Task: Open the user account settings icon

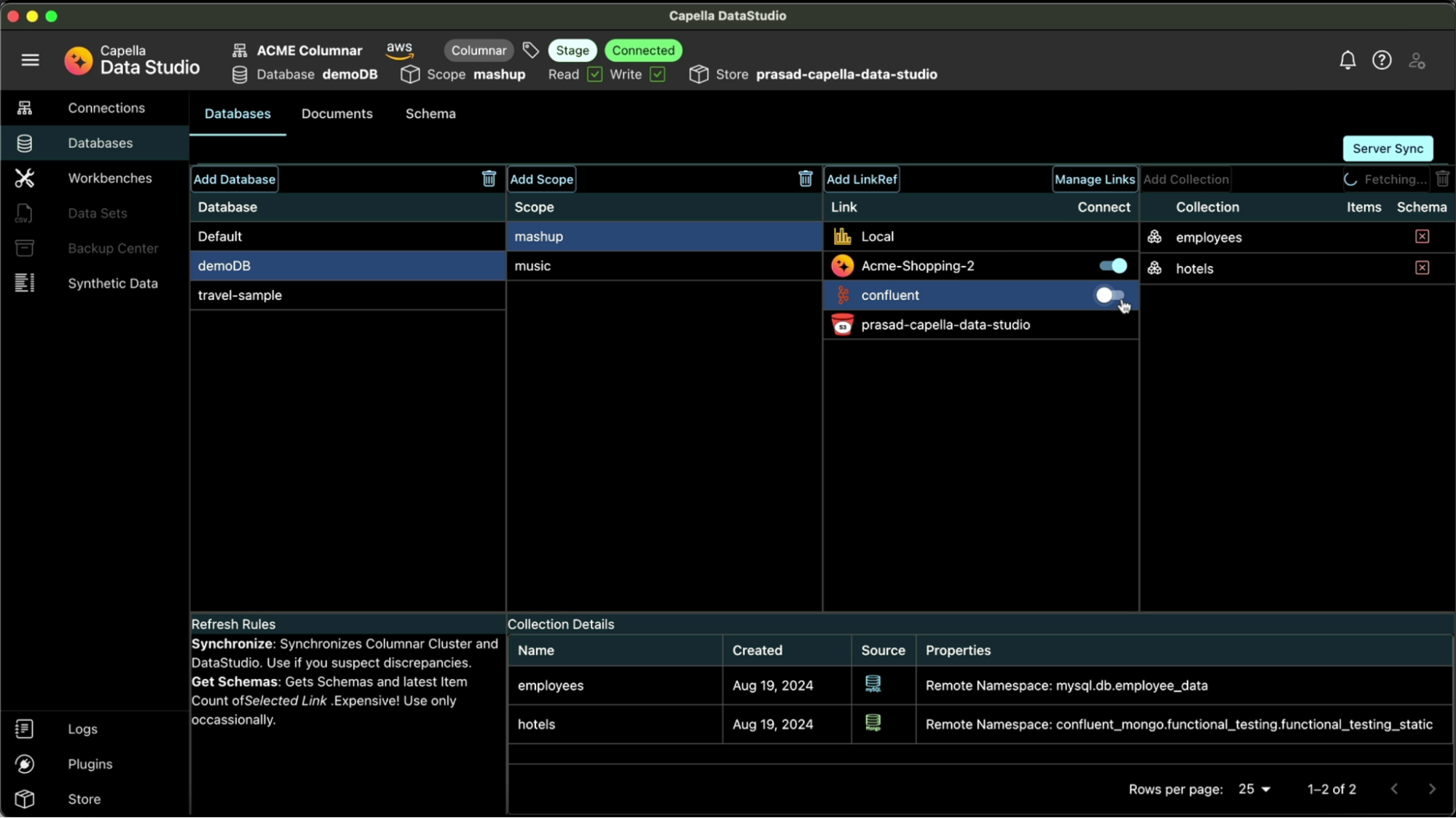Action: click(1417, 60)
